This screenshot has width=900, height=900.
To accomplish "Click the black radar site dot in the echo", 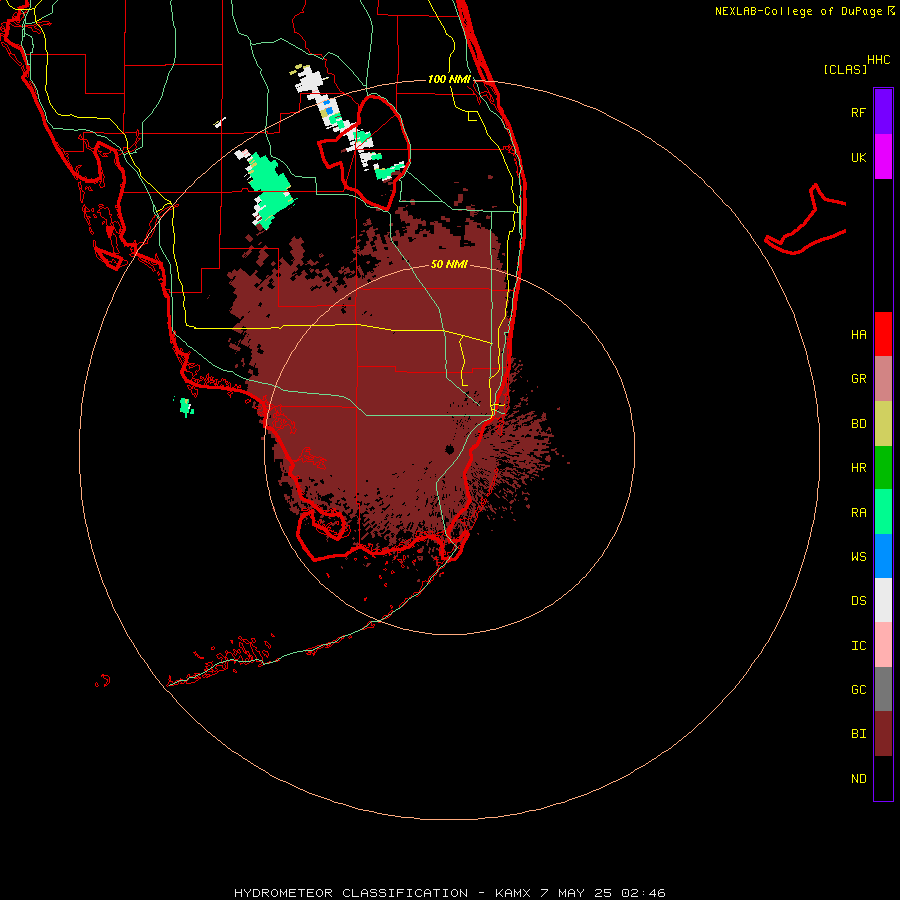I will [449, 449].
